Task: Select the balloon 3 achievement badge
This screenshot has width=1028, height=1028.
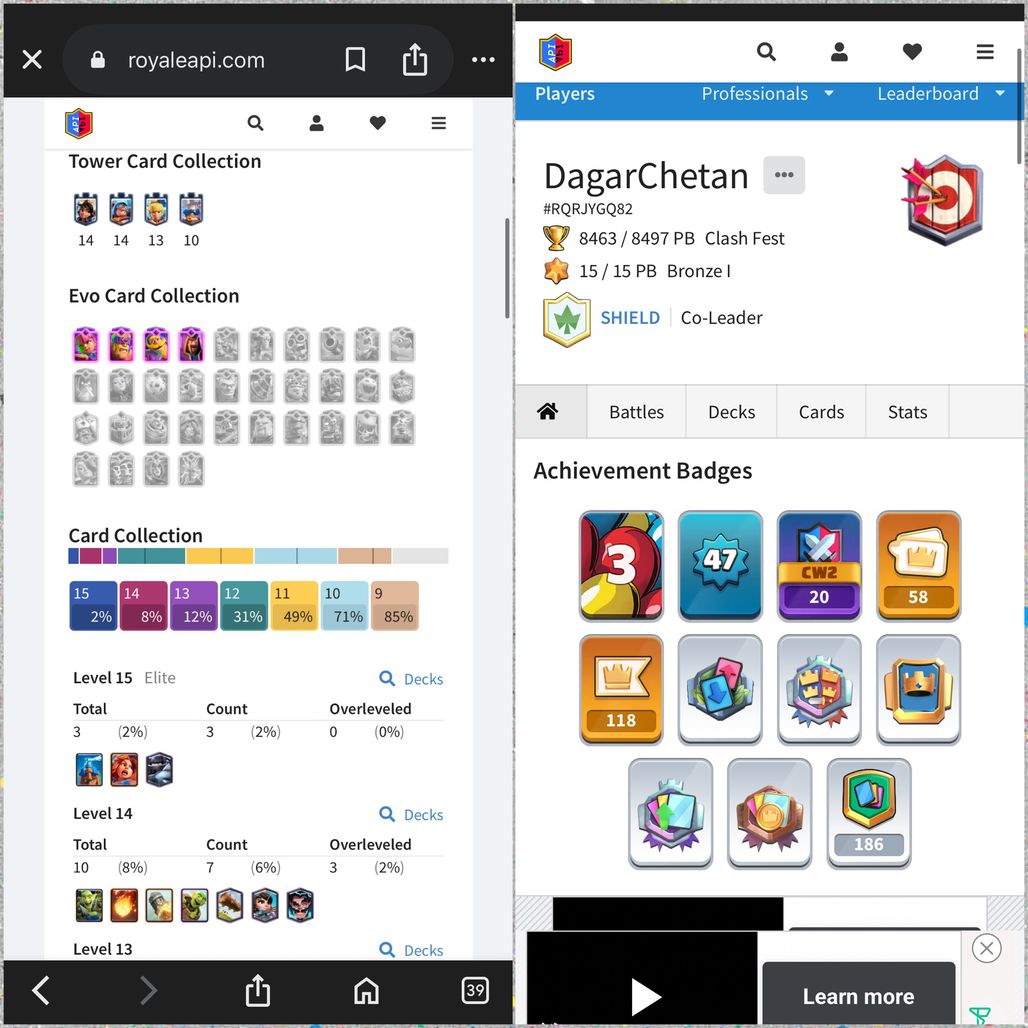Action: [622, 566]
